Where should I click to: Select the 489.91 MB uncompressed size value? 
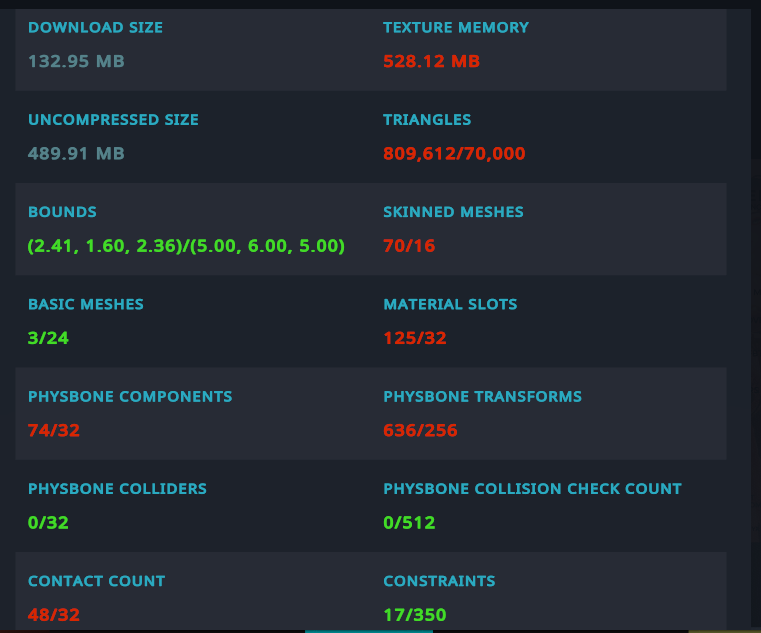click(x=76, y=154)
